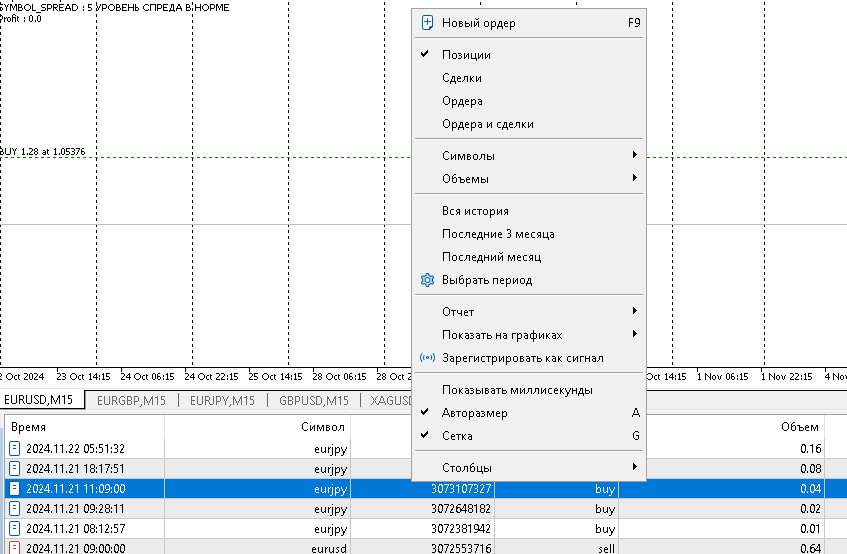Disable the Сетка grid option

tap(457, 436)
